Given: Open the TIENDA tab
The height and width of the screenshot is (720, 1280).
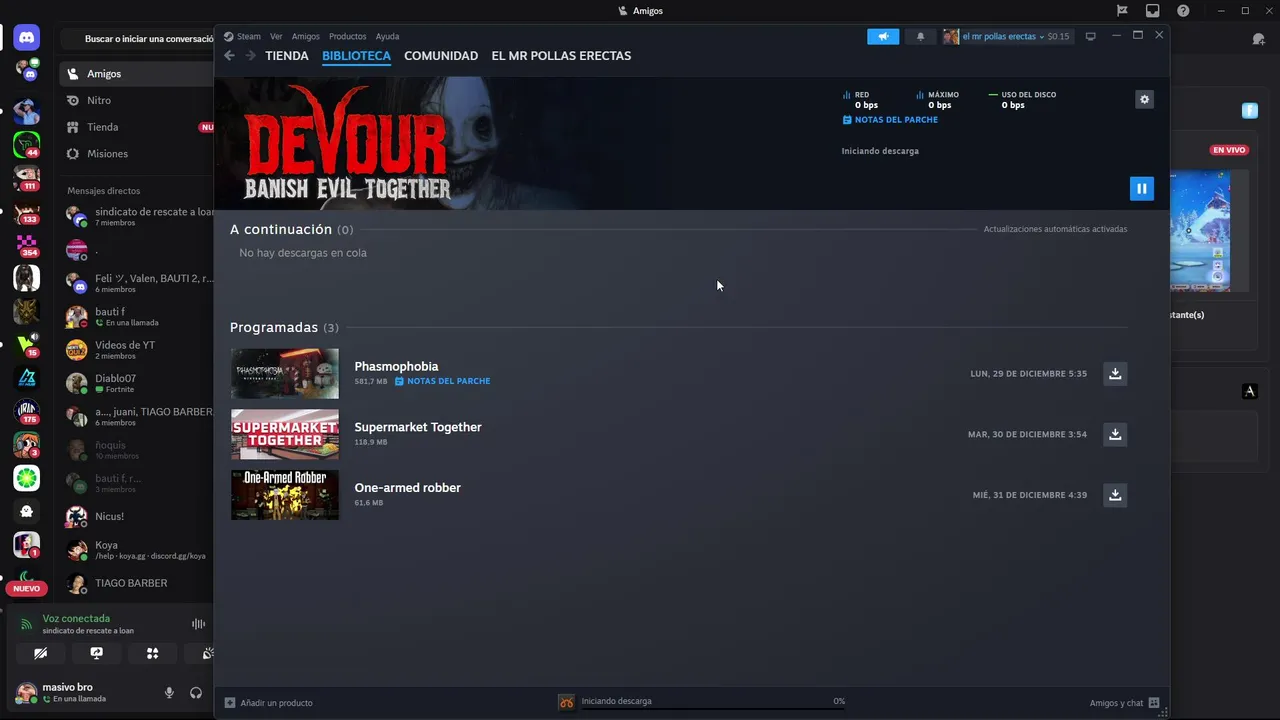Looking at the screenshot, I should click(x=287, y=56).
